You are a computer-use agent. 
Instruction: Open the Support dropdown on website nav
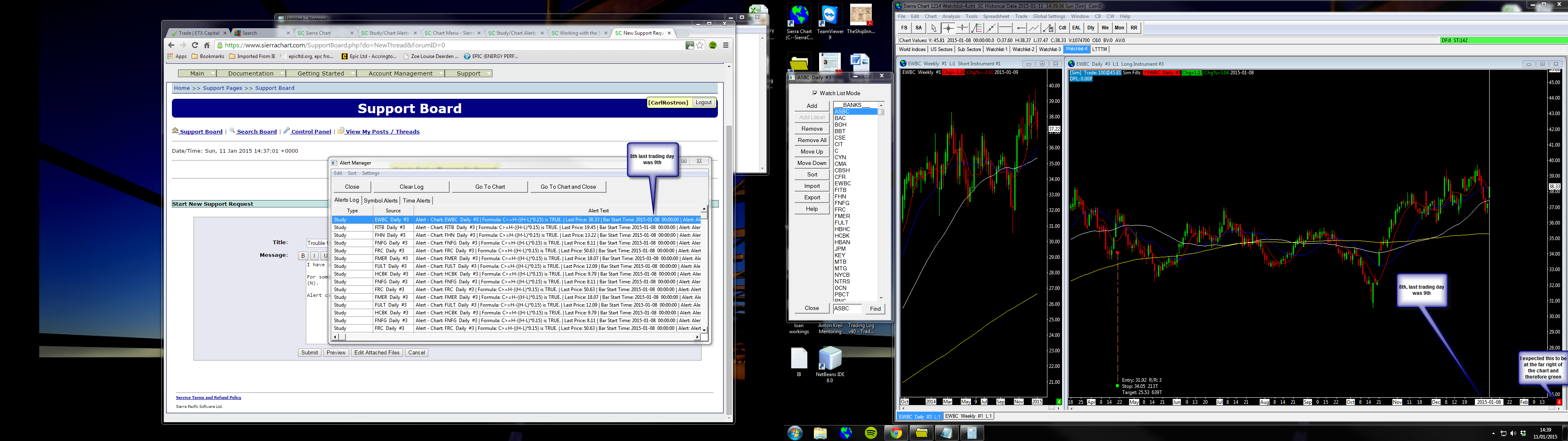[x=469, y=73]
